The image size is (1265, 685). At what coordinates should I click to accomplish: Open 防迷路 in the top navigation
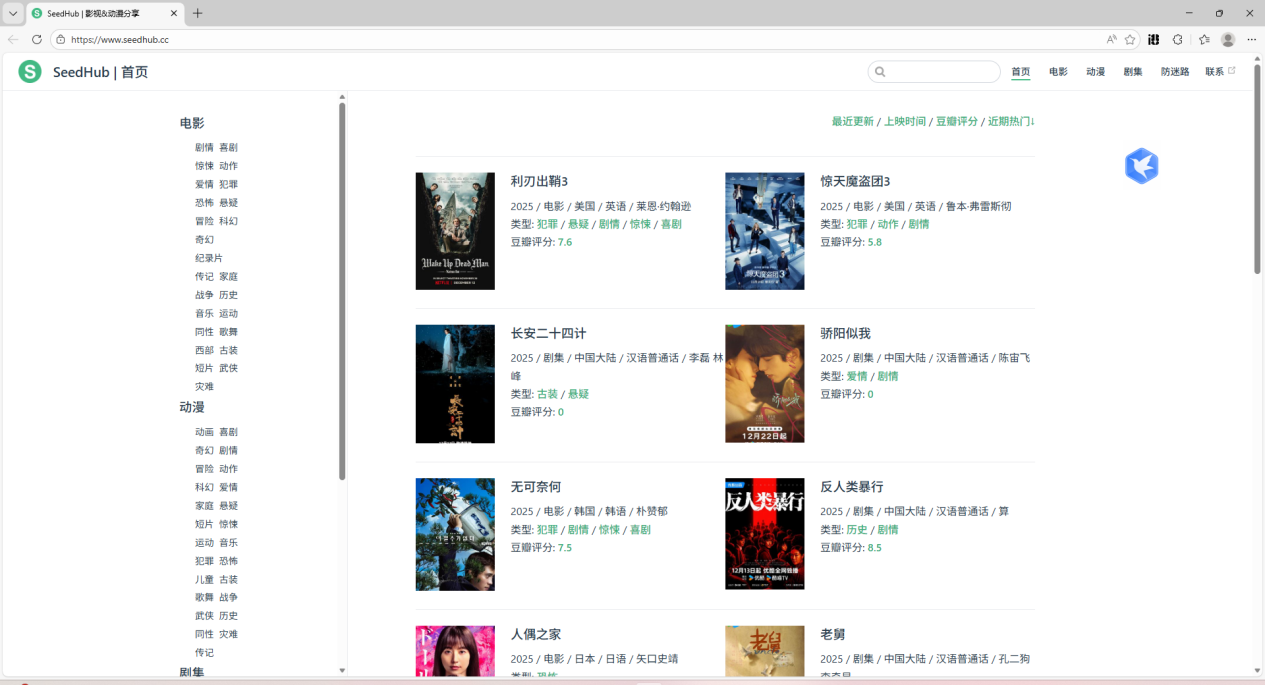[x=1175, y=71]
